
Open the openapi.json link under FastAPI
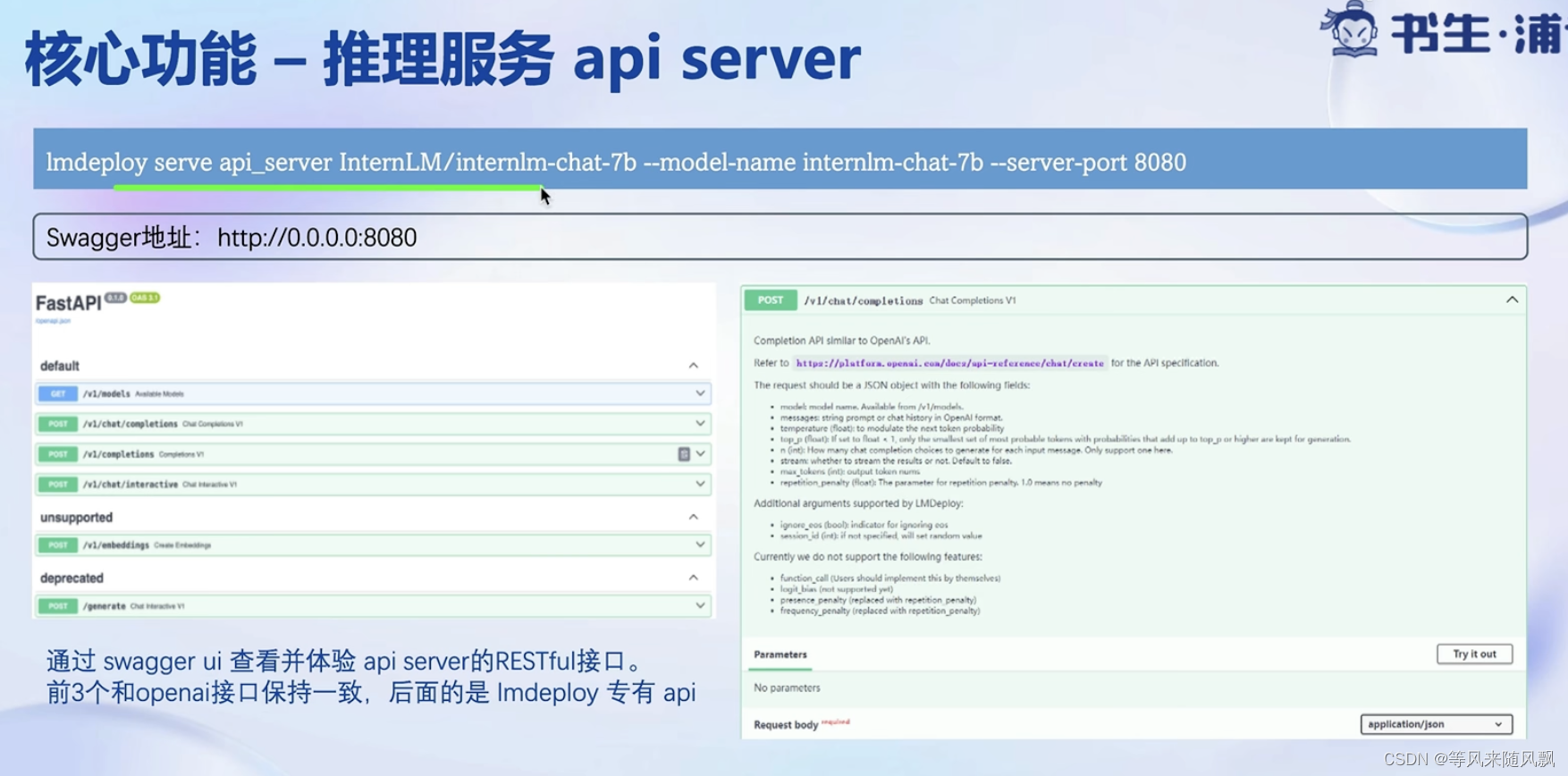point(53,321)
